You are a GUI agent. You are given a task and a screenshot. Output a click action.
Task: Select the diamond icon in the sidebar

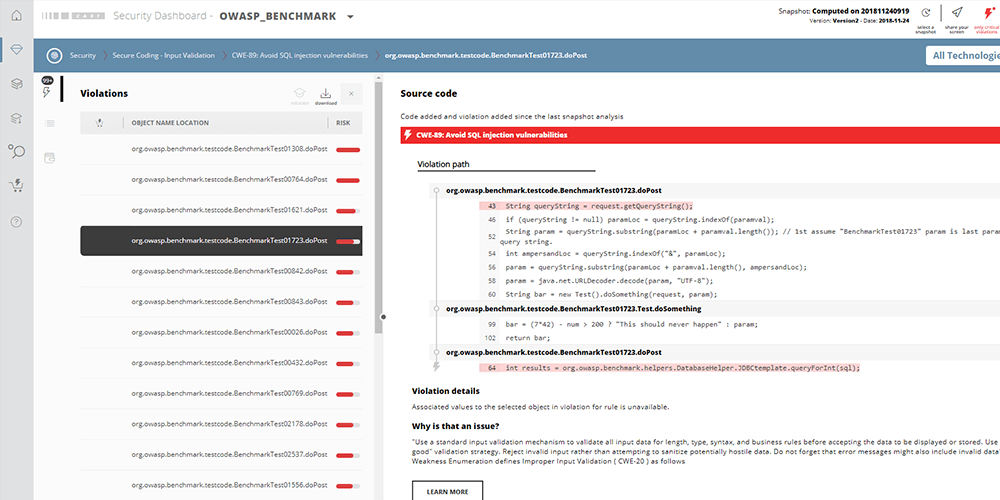[17, 50]
